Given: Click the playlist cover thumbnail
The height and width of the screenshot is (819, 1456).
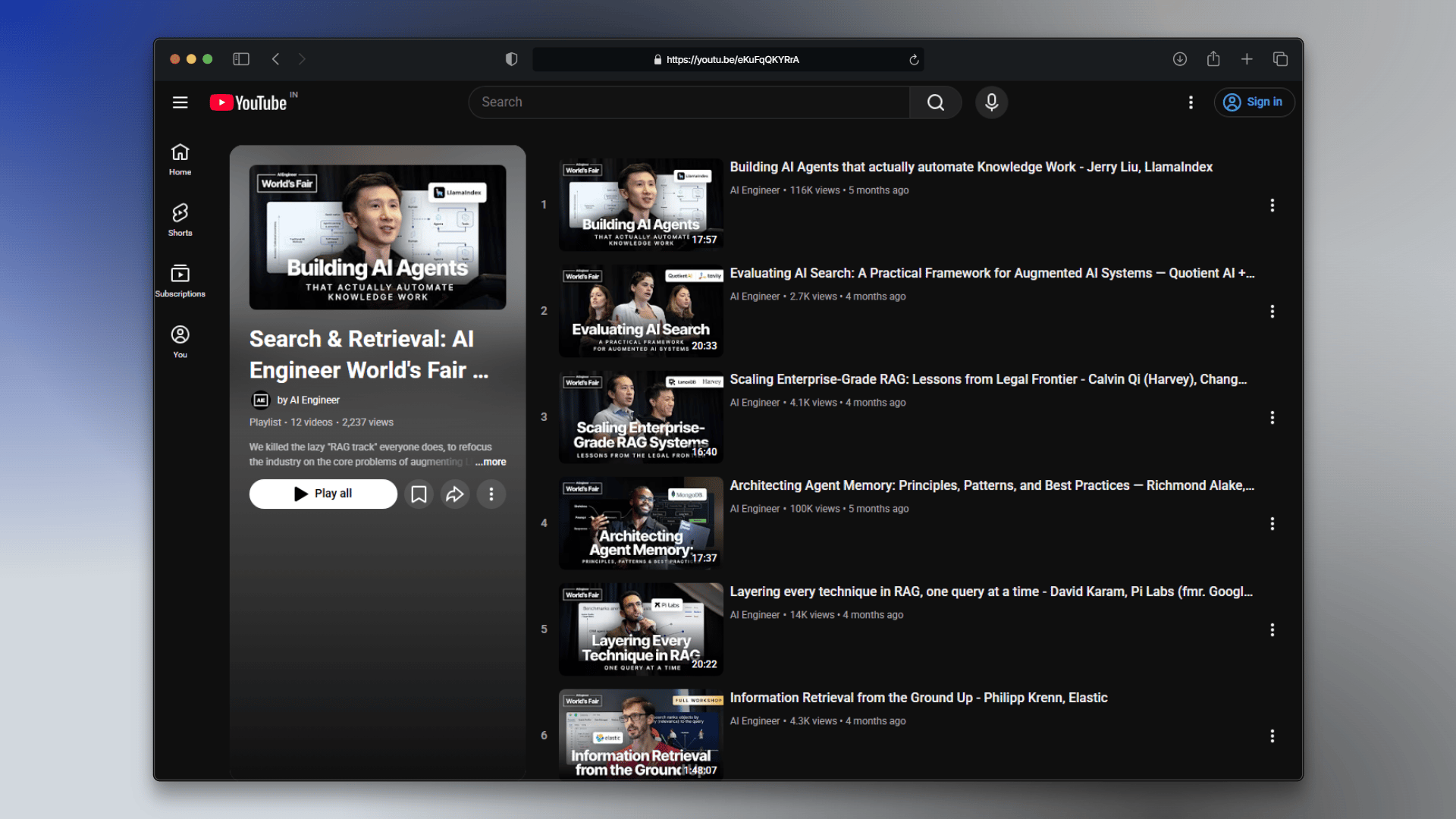Looking at the screenshot, I should click(378, 237).
